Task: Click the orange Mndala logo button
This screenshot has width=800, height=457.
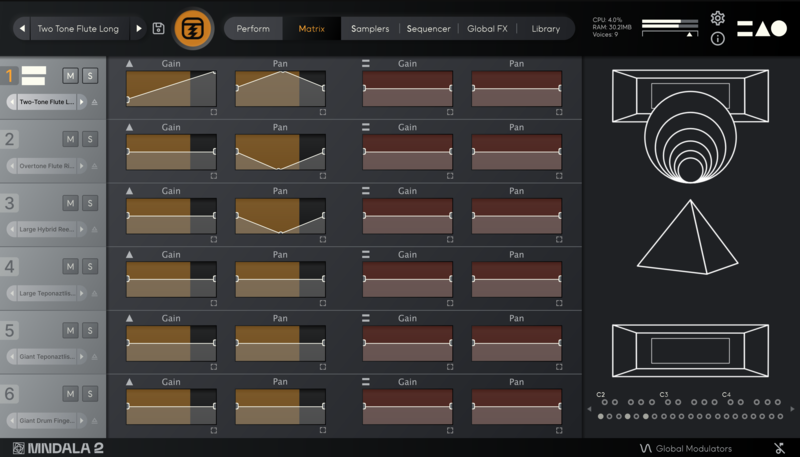Action: 192,29
